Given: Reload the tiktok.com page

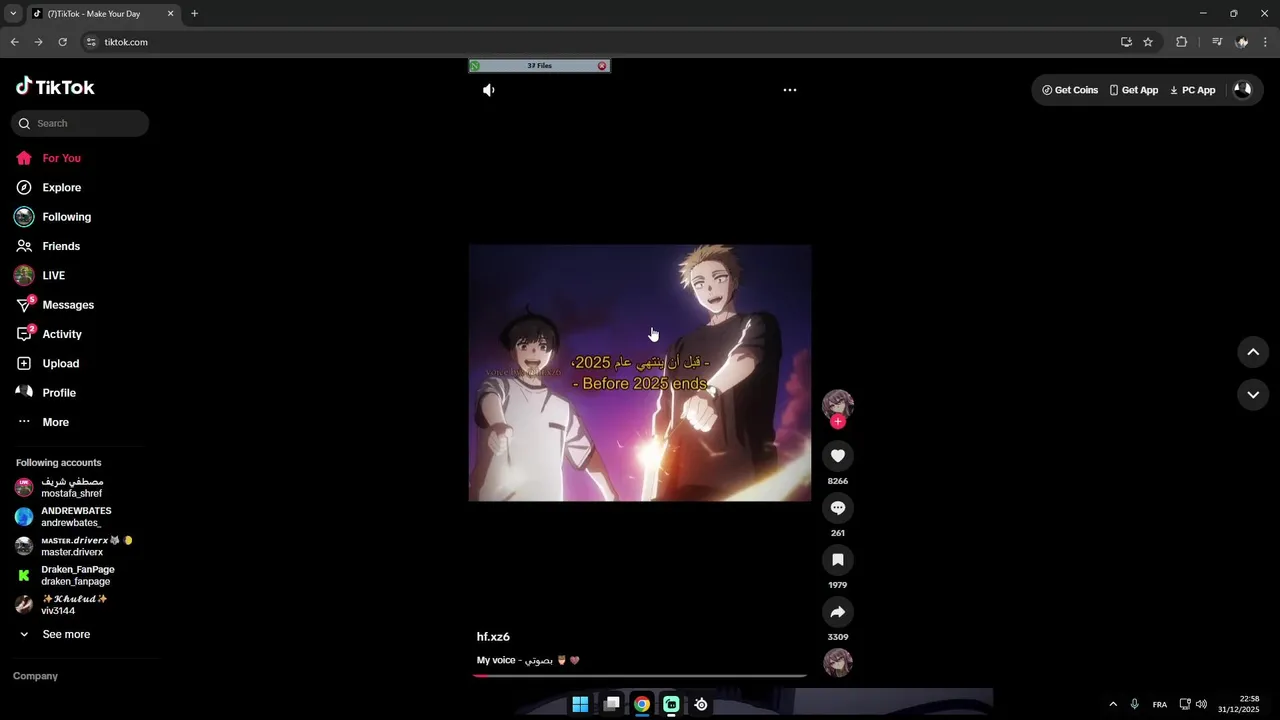Looking at the screenshot, I should tap(62, 42).
